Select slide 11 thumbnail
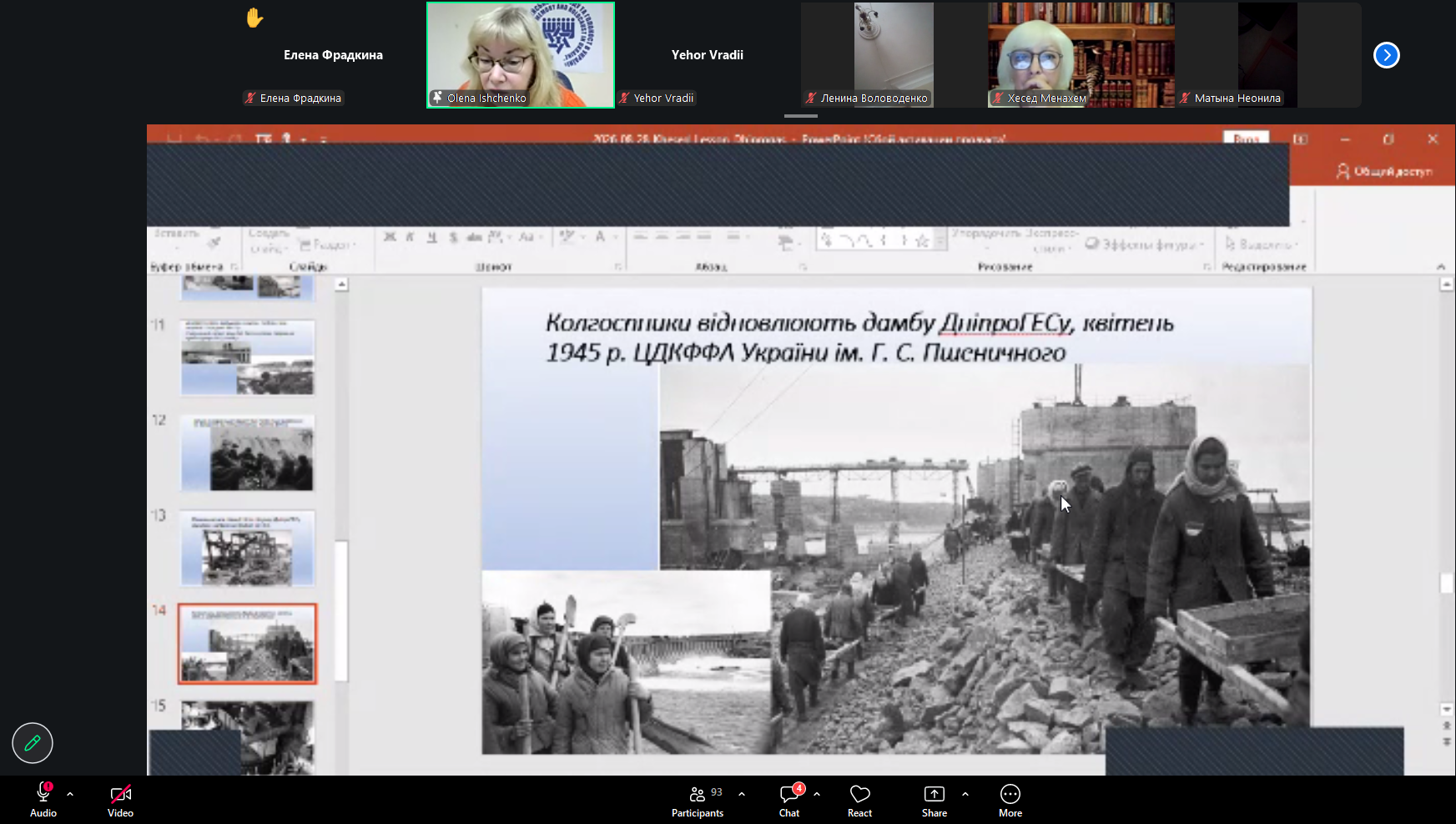Viewport: 1456px width, 824px height. click(x=248, y=357)
